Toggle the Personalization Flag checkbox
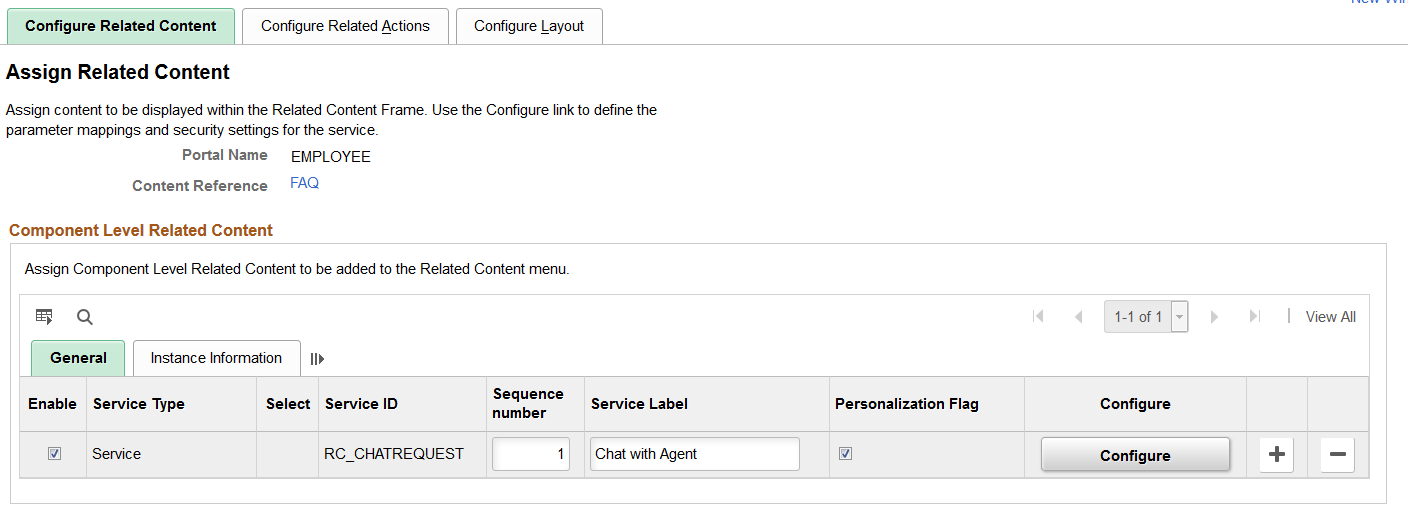1408x518 pixels. click(846, 454)
